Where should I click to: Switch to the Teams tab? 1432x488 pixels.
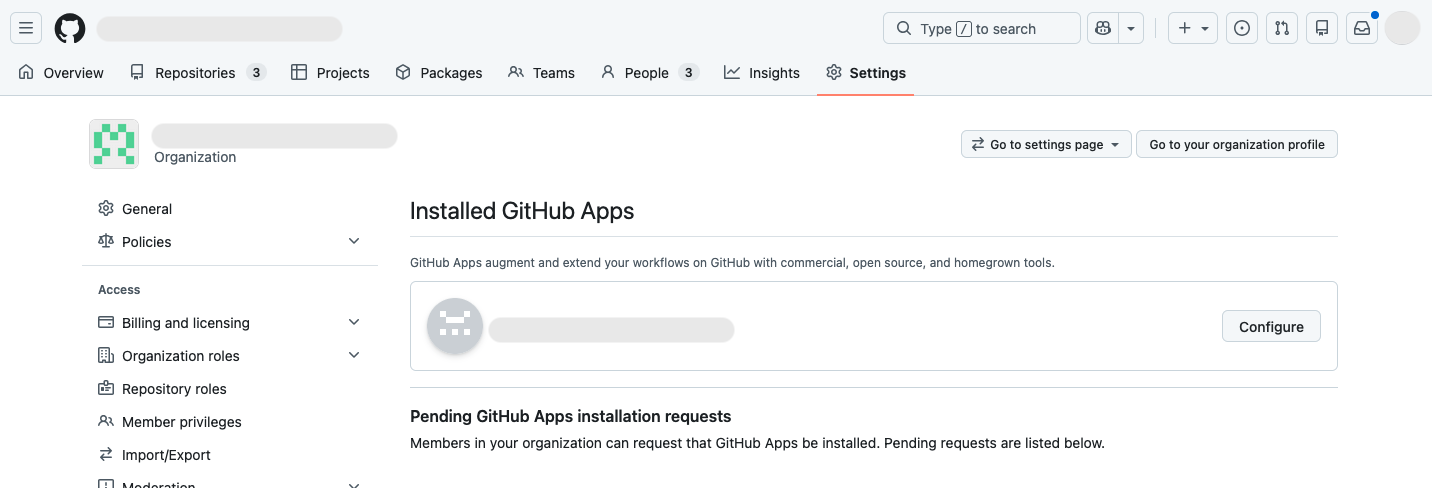click(541, 73)
